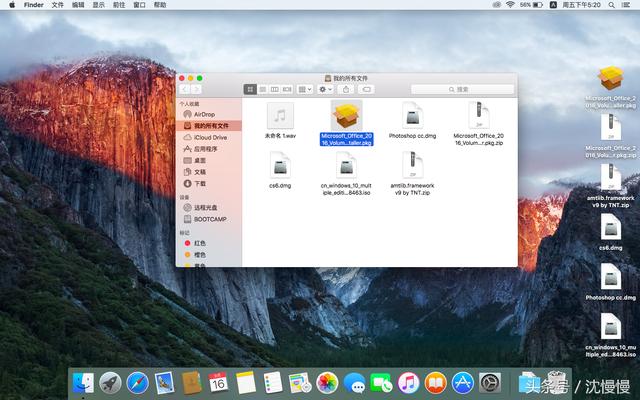Click the clock 周五下午5:20
Viewport: 640px width, 400px height.
coord(582,5)
